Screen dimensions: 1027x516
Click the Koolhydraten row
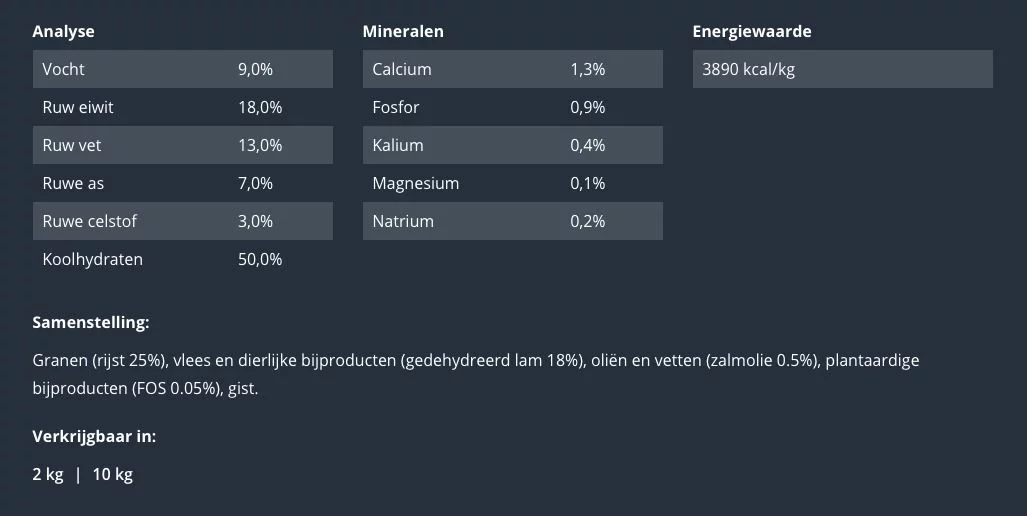point(182,260)
